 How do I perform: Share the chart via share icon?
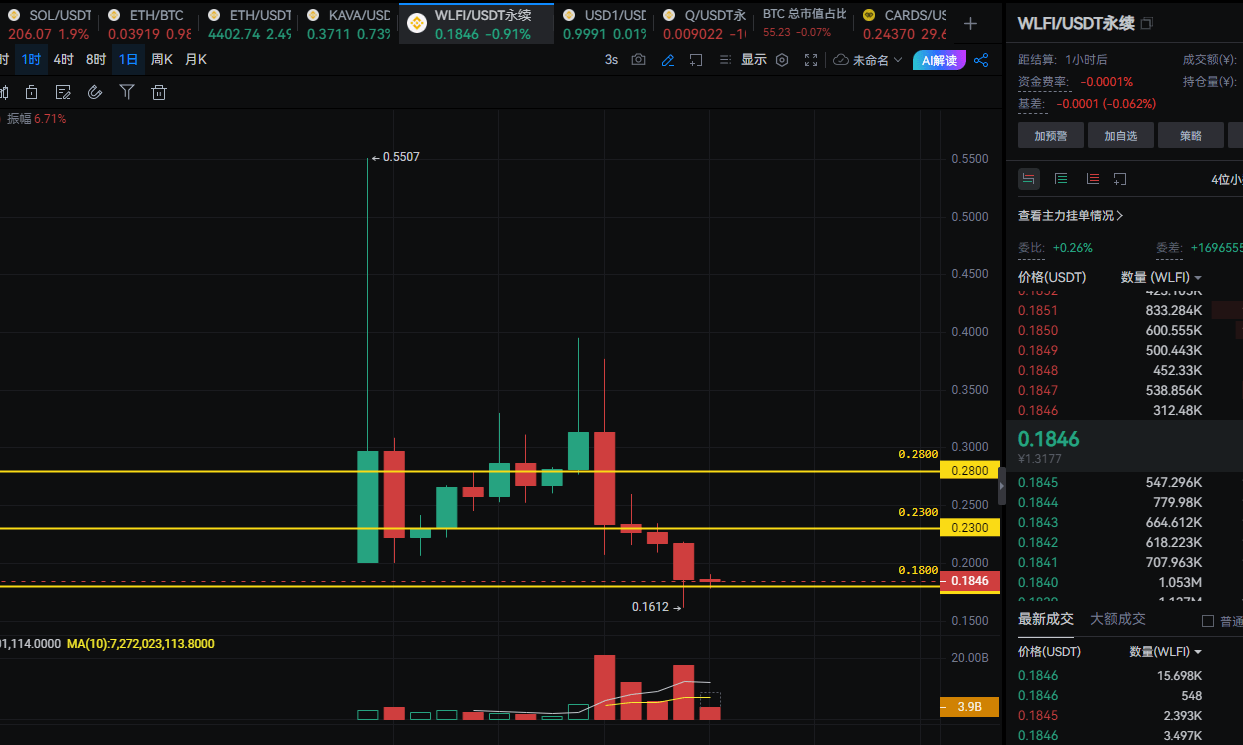click(x=981, y=60)
